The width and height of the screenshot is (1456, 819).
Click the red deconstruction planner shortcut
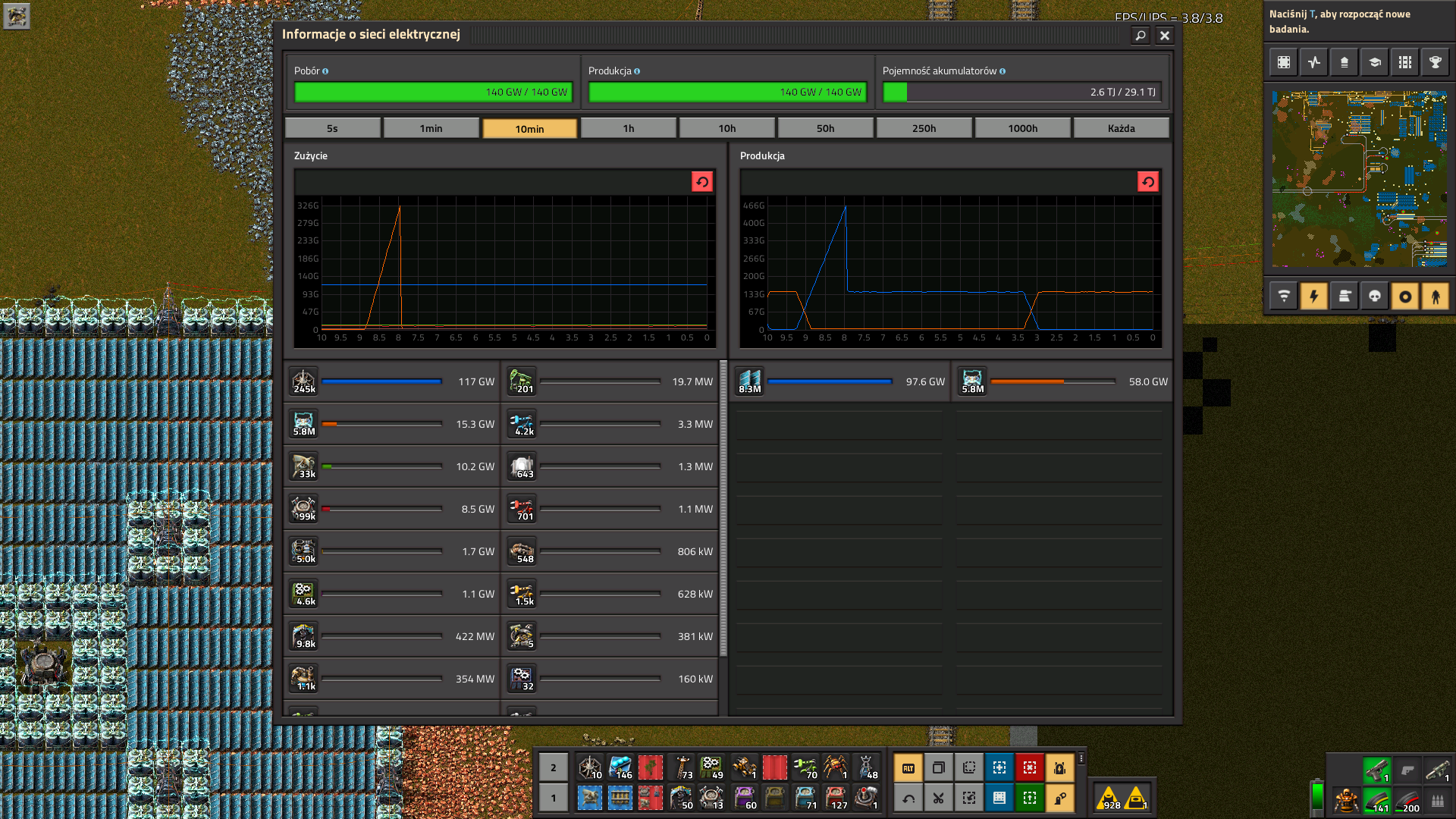click(x=1029, y=767)
